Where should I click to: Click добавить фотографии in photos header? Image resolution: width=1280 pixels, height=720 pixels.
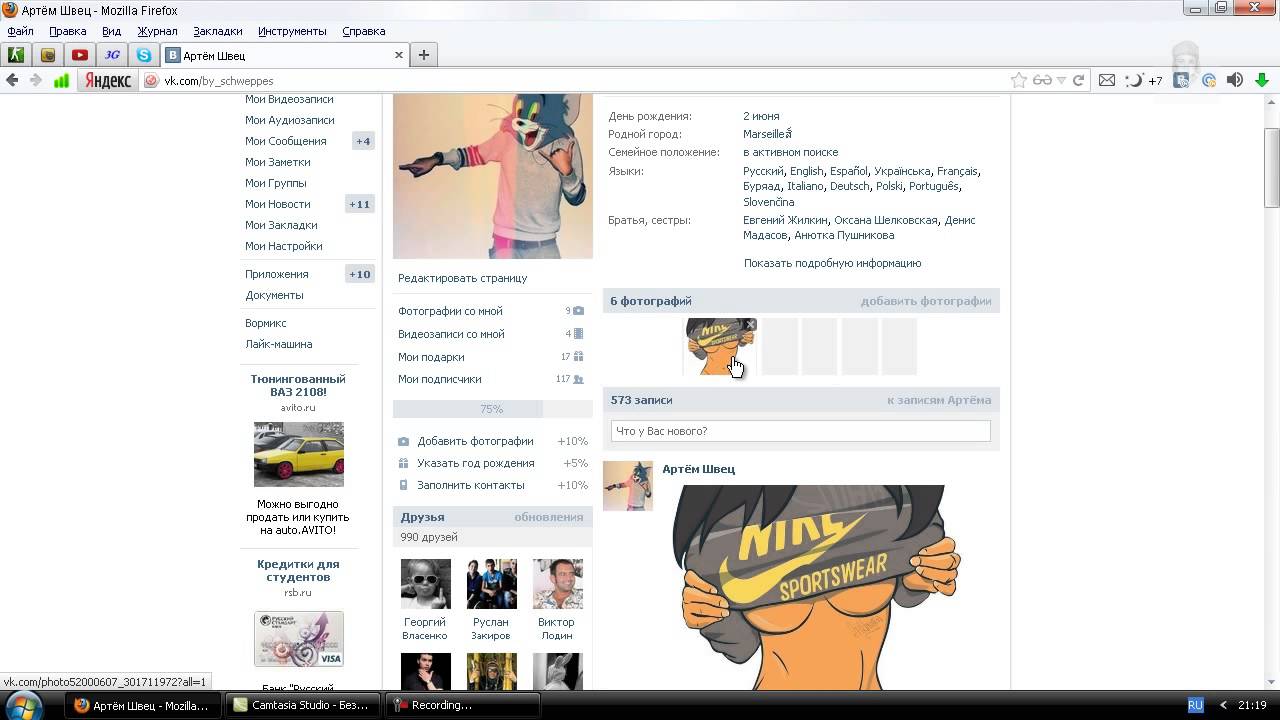click(926, 301)
